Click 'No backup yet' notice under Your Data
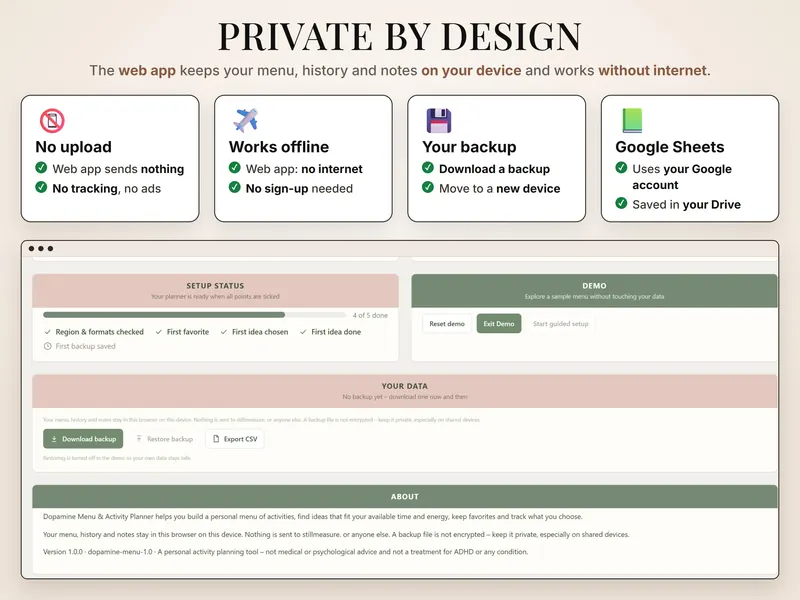800x600 pixels. [405, 397]
